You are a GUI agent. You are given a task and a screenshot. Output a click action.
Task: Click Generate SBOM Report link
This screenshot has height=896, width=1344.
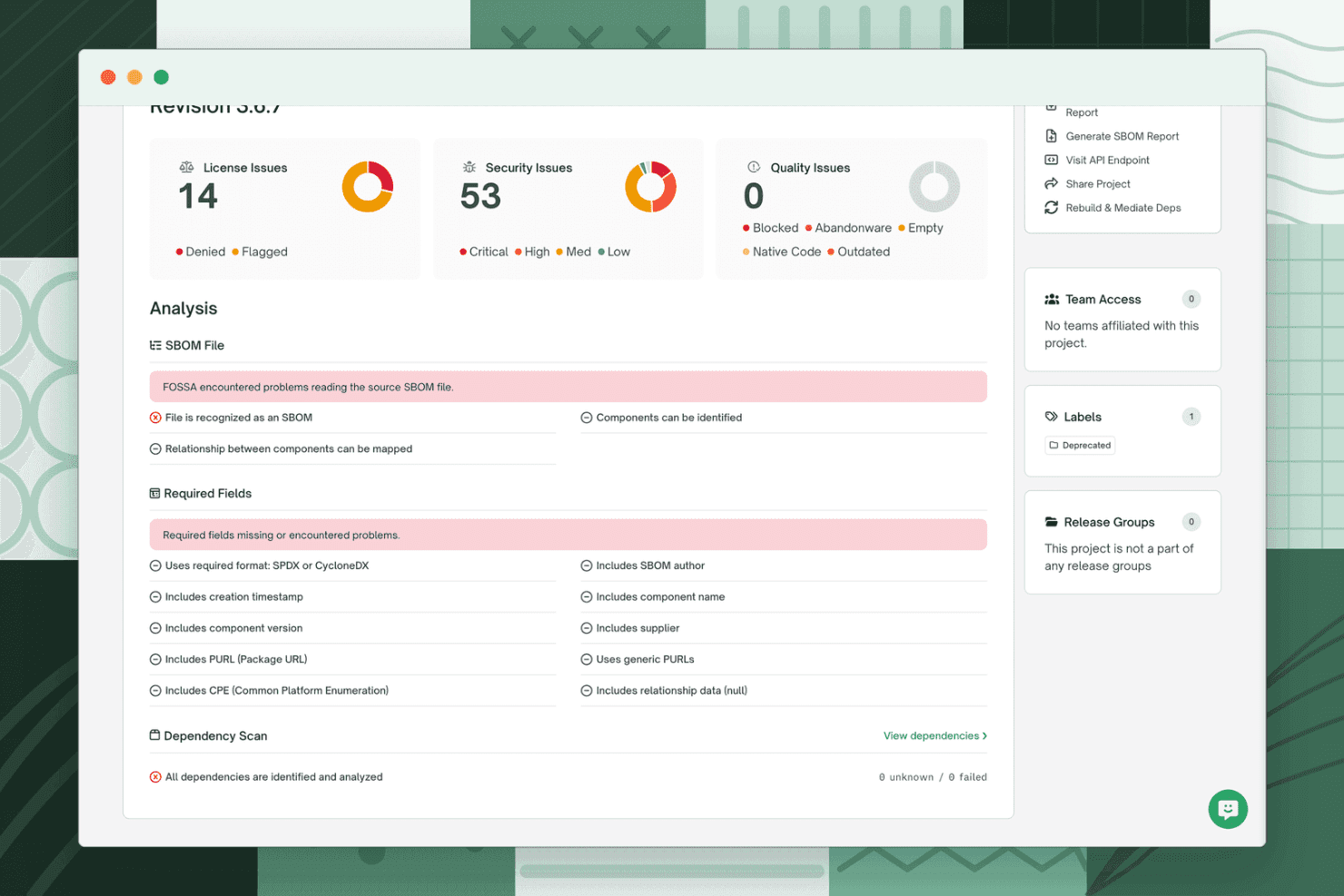(x=1122, y=136)
